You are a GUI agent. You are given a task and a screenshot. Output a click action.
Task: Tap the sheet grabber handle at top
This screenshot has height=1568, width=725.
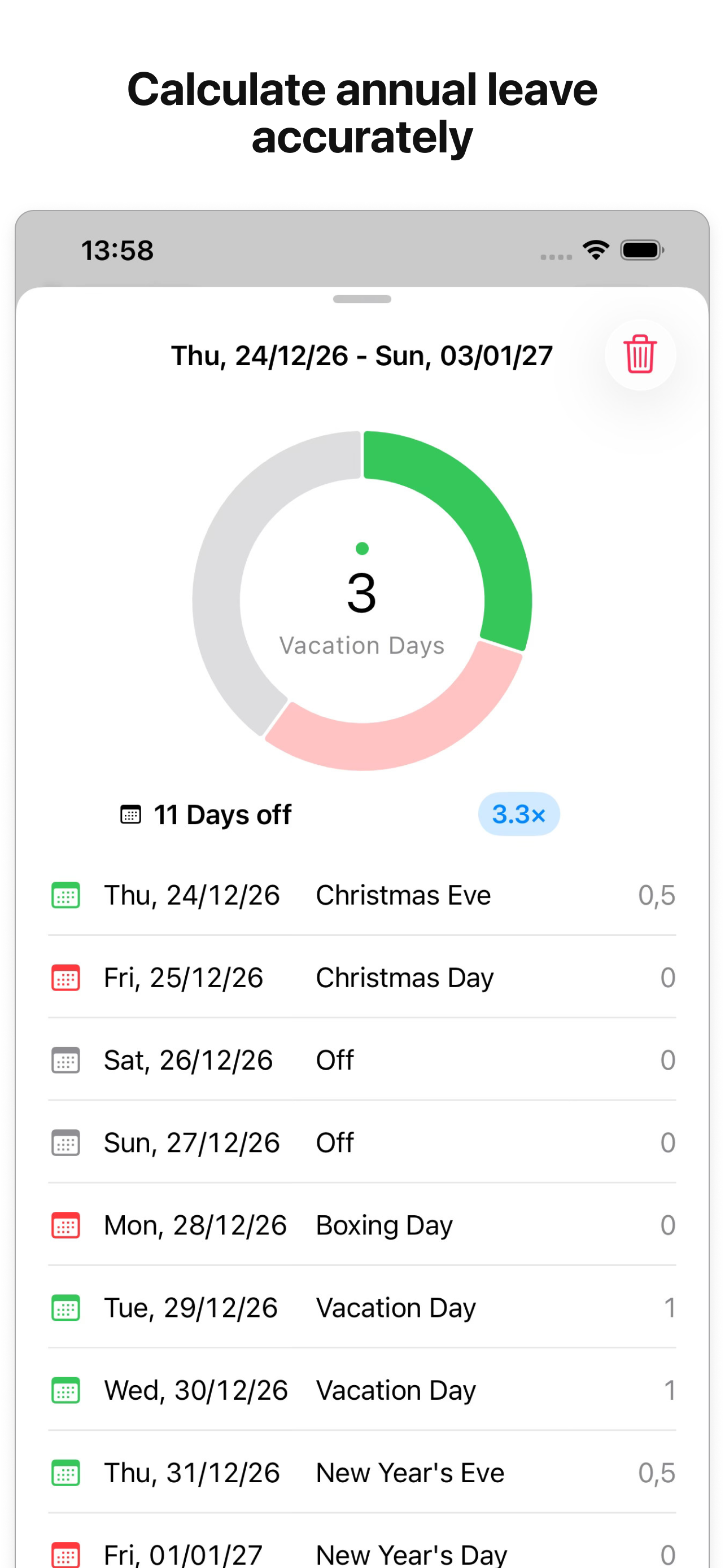pyautogui.click(x=362, y=299)
